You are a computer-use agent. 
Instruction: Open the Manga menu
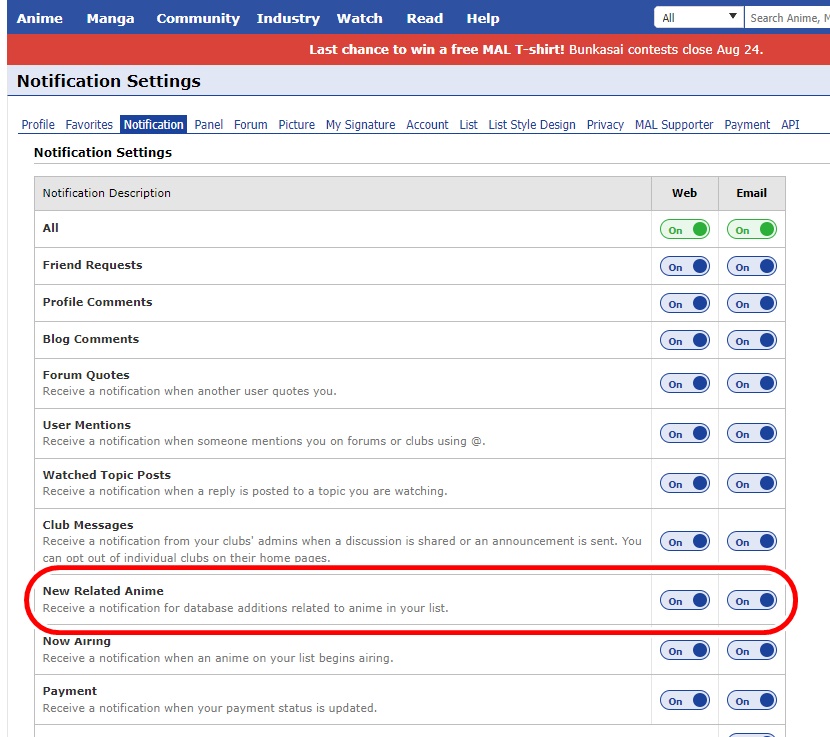pos(110,19)
